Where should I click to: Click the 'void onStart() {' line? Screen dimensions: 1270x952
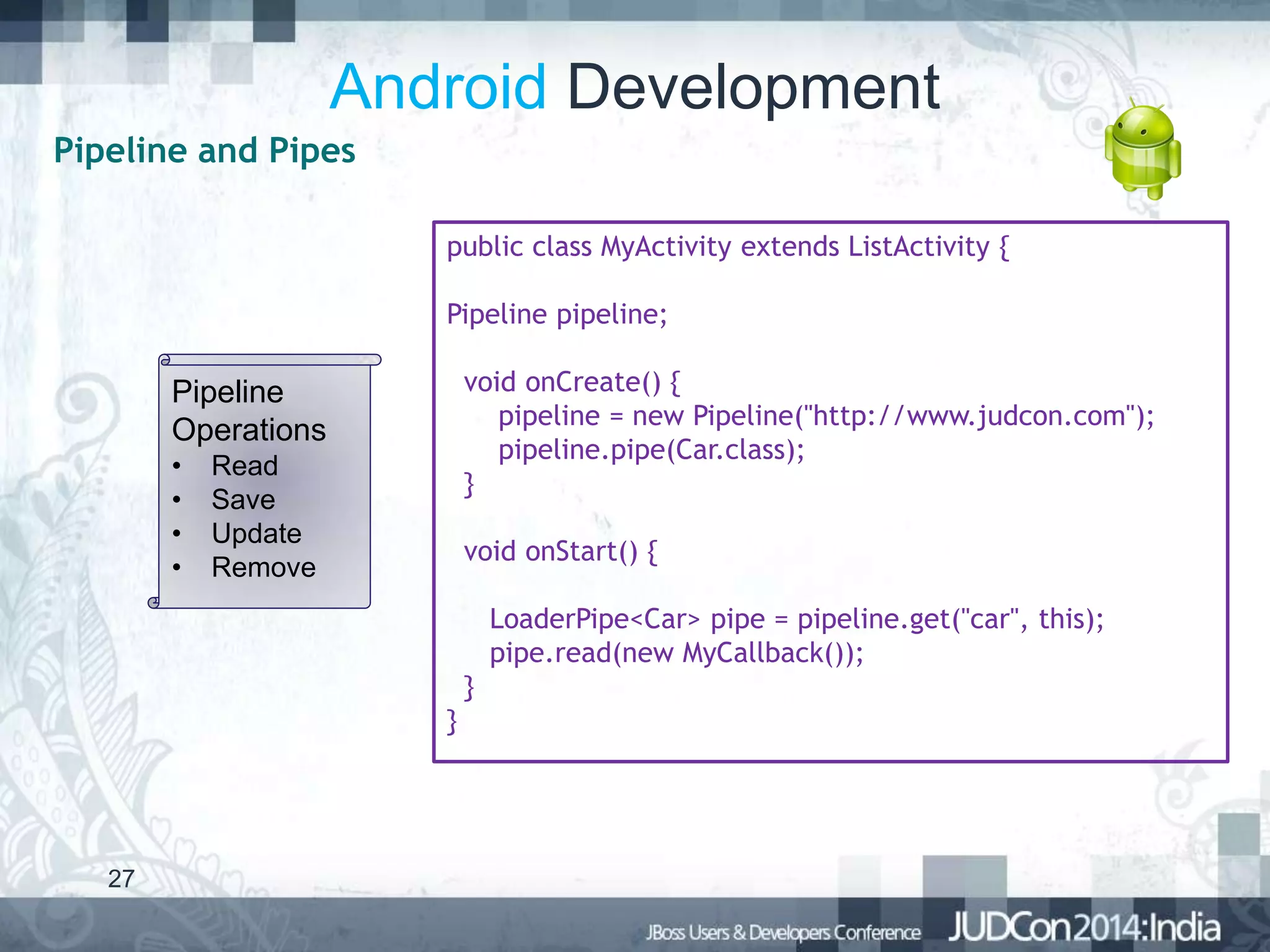pyautogui.click(x=561, y=551)
